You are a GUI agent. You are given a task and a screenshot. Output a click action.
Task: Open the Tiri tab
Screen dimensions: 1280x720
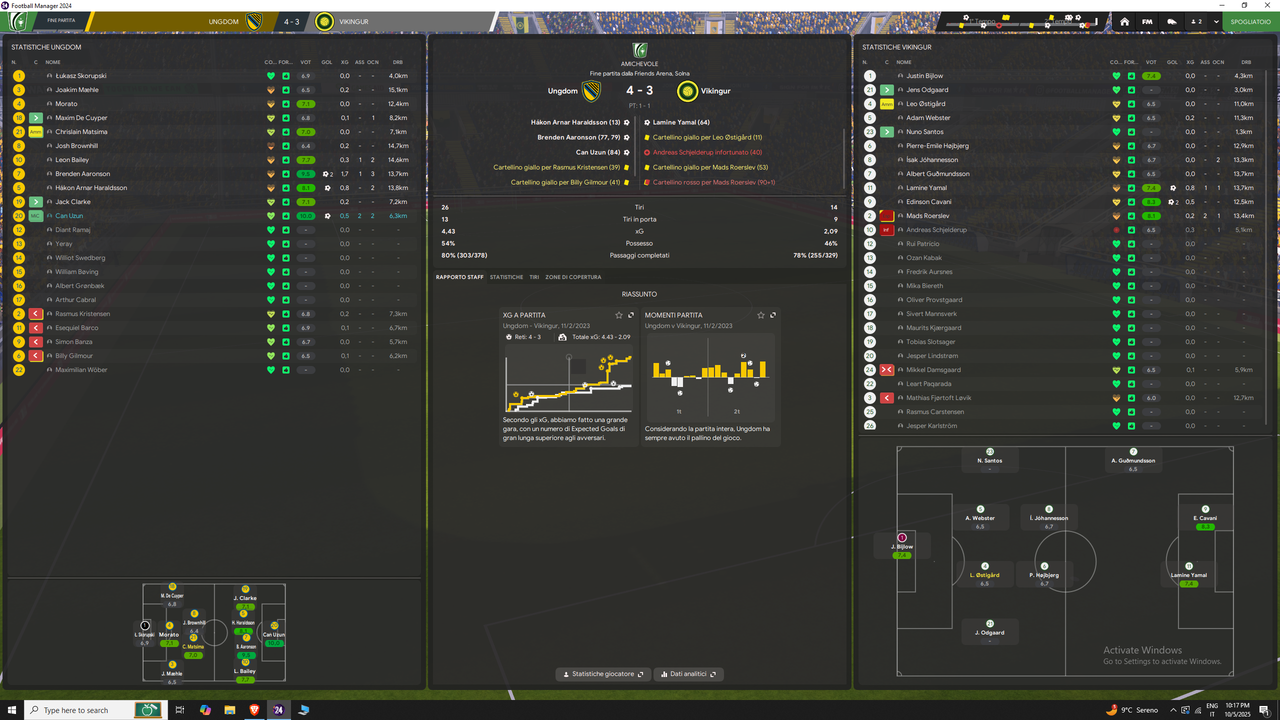pyautogui.click(x=534, y=277)
